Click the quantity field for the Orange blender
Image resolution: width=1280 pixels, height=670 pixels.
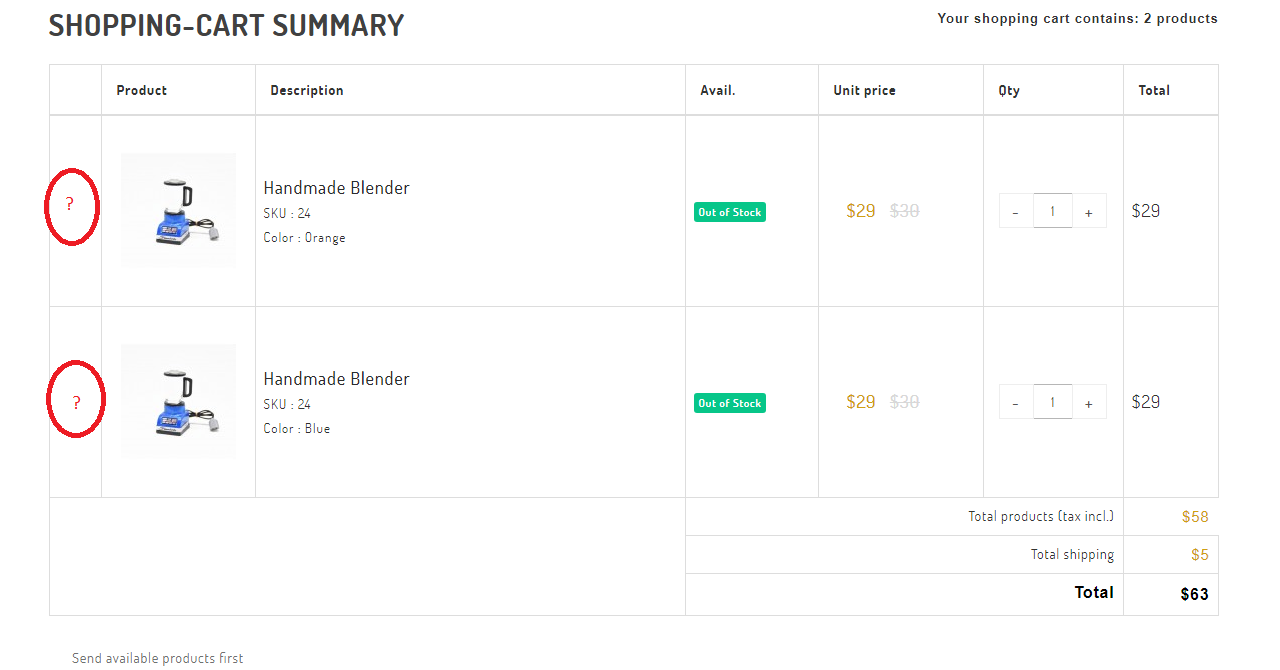click(x=1052, y=211)
